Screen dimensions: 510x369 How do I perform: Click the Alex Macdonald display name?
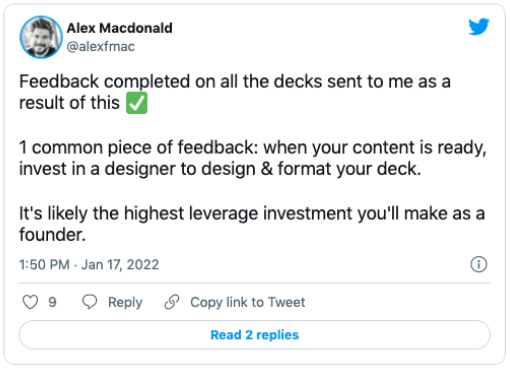pos(120,28)
